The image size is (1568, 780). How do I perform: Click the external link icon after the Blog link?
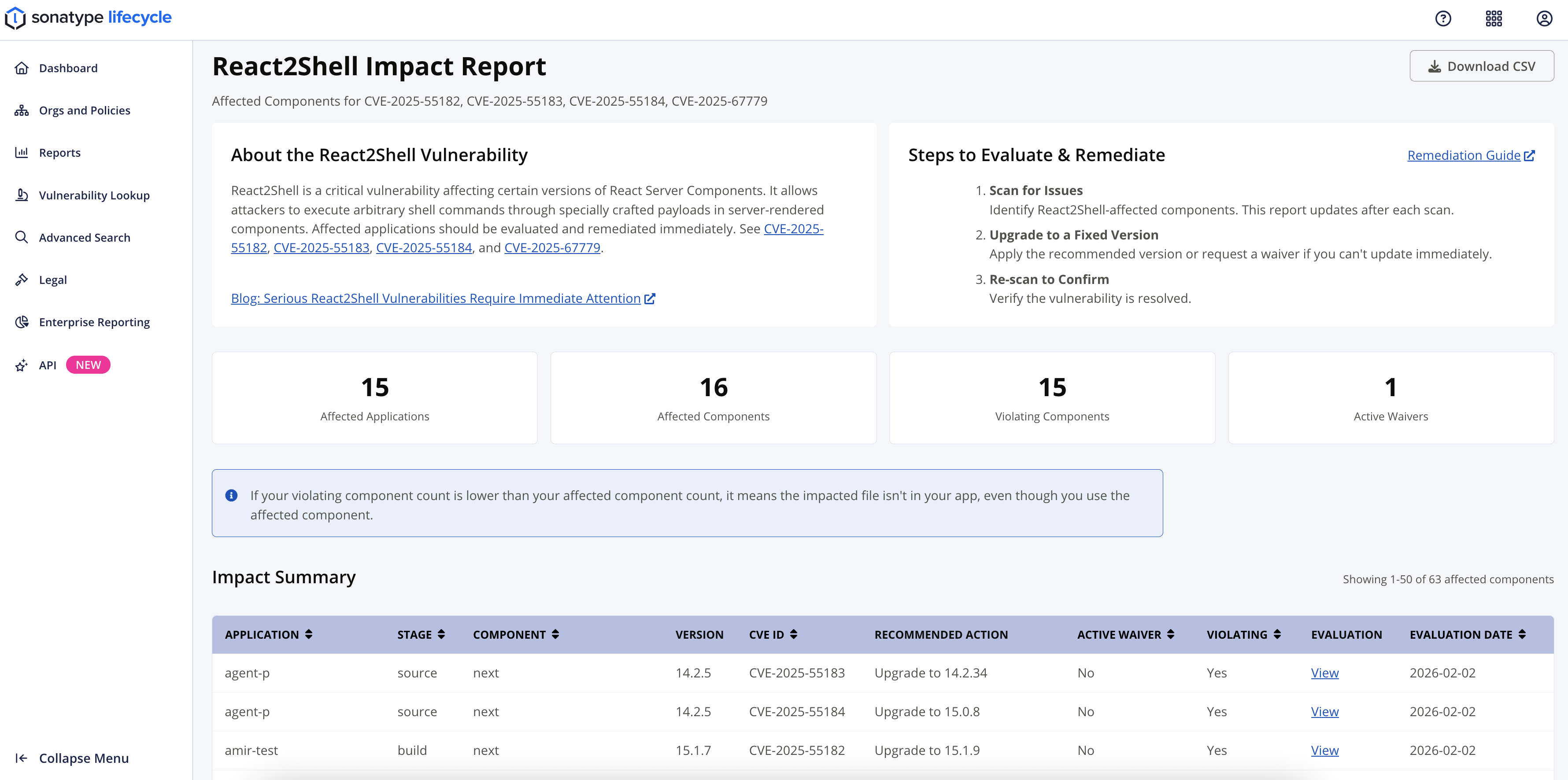click(x=650, y=298)
